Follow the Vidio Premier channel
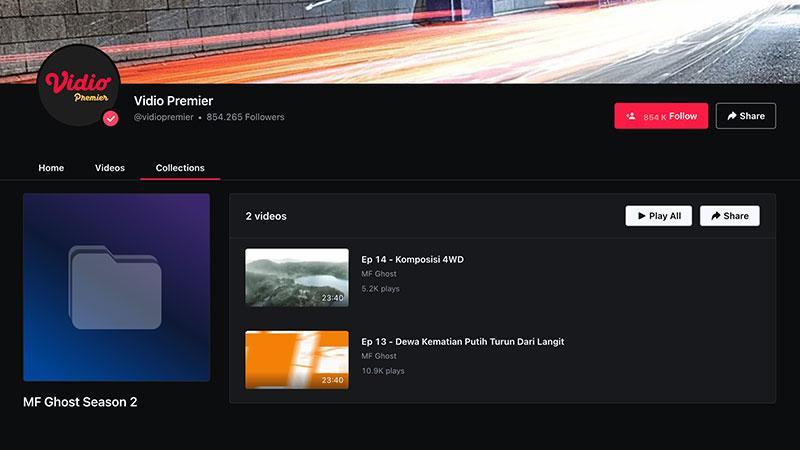Screen dimensions: 800x450 [661, 116]
